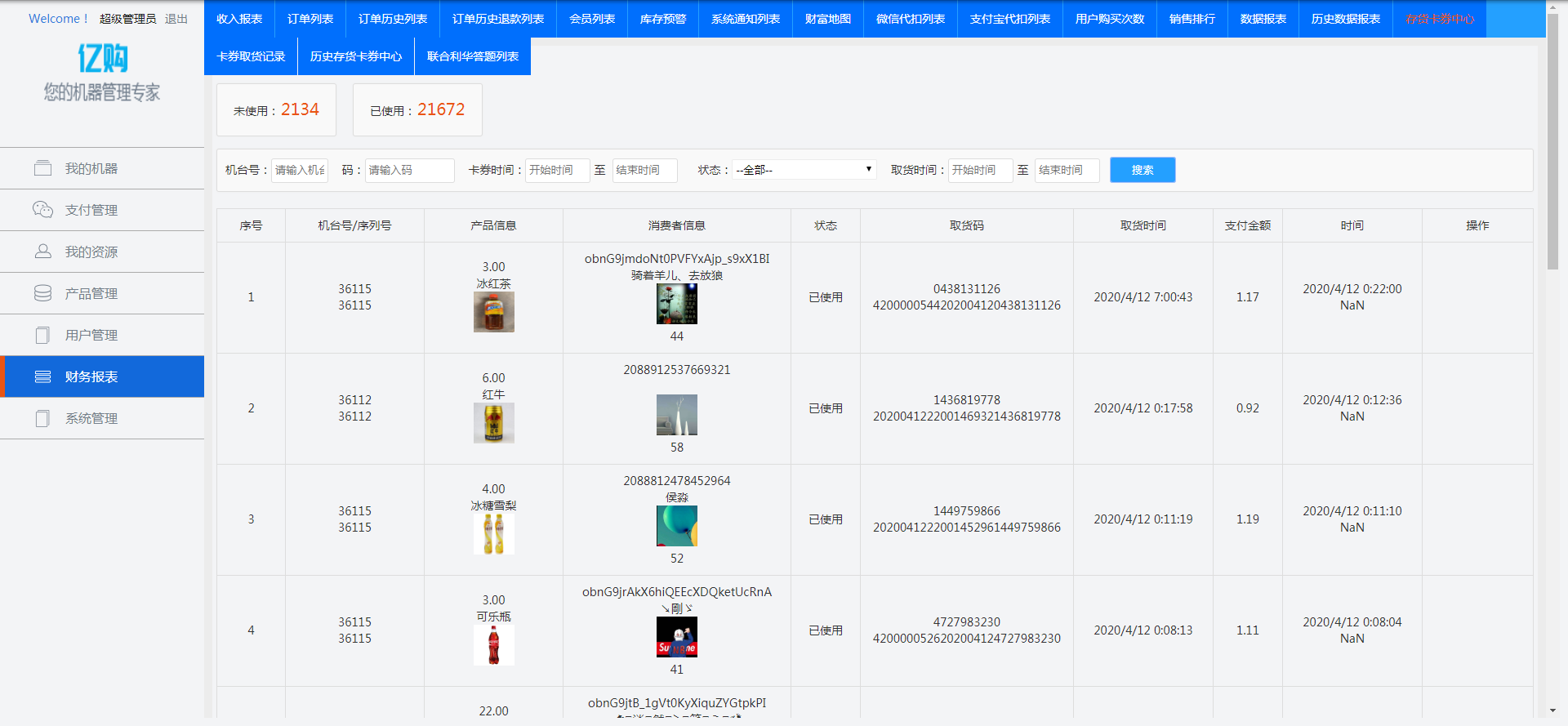Open the 取货时间 end date picker
The width and height of the screenshot is (1568, 726).
1067,170
